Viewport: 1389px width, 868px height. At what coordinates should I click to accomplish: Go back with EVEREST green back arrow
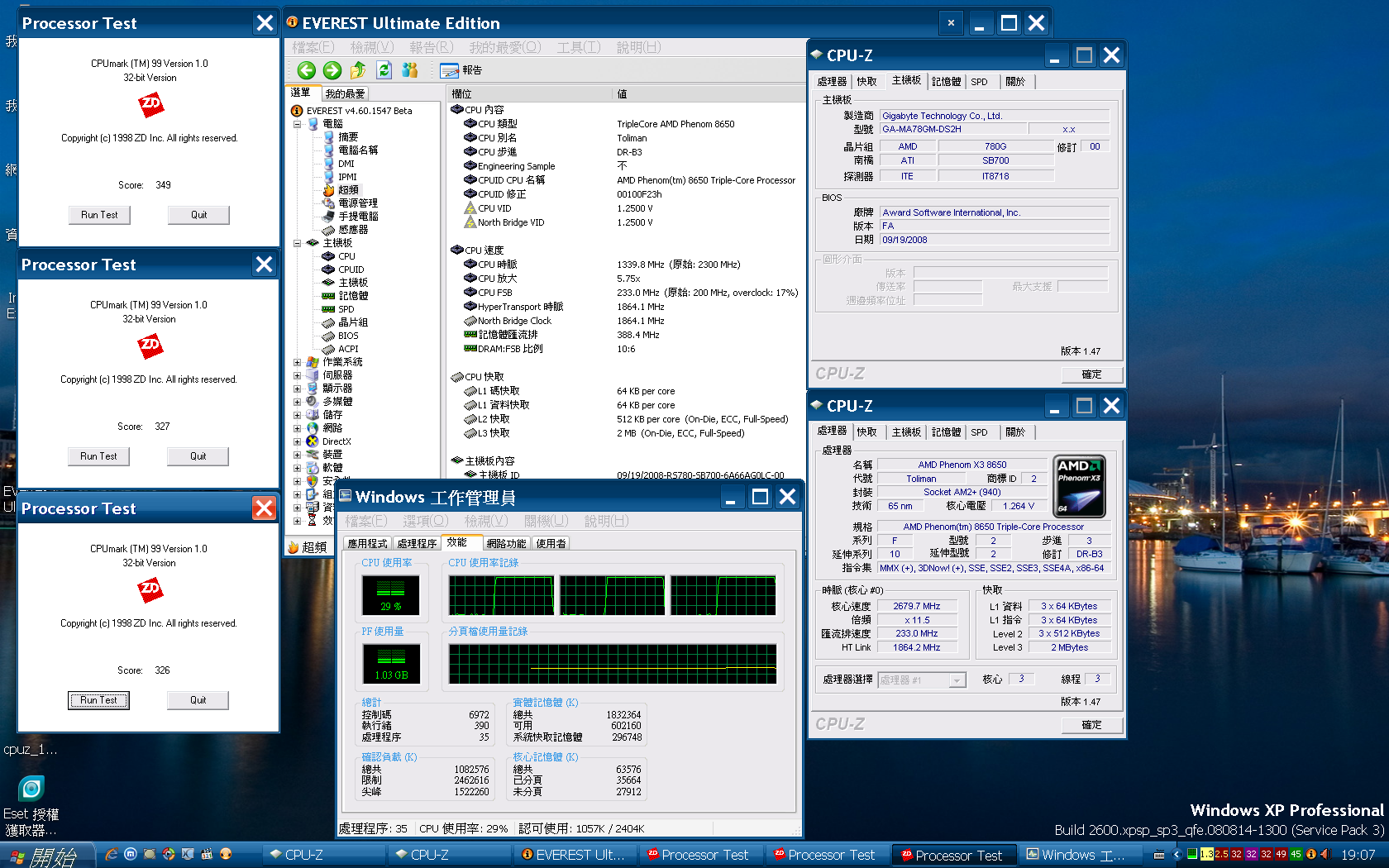[x=306, y=70]
